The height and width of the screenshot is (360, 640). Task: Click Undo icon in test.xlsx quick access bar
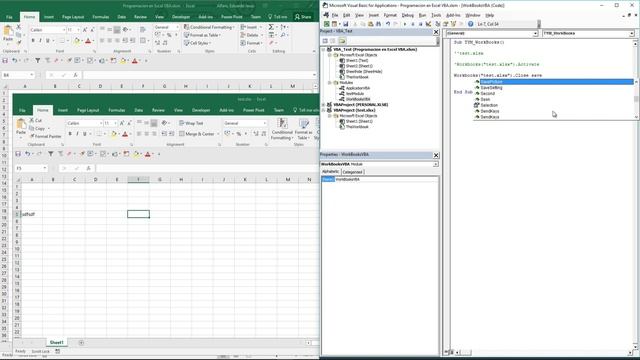point(27,154)
